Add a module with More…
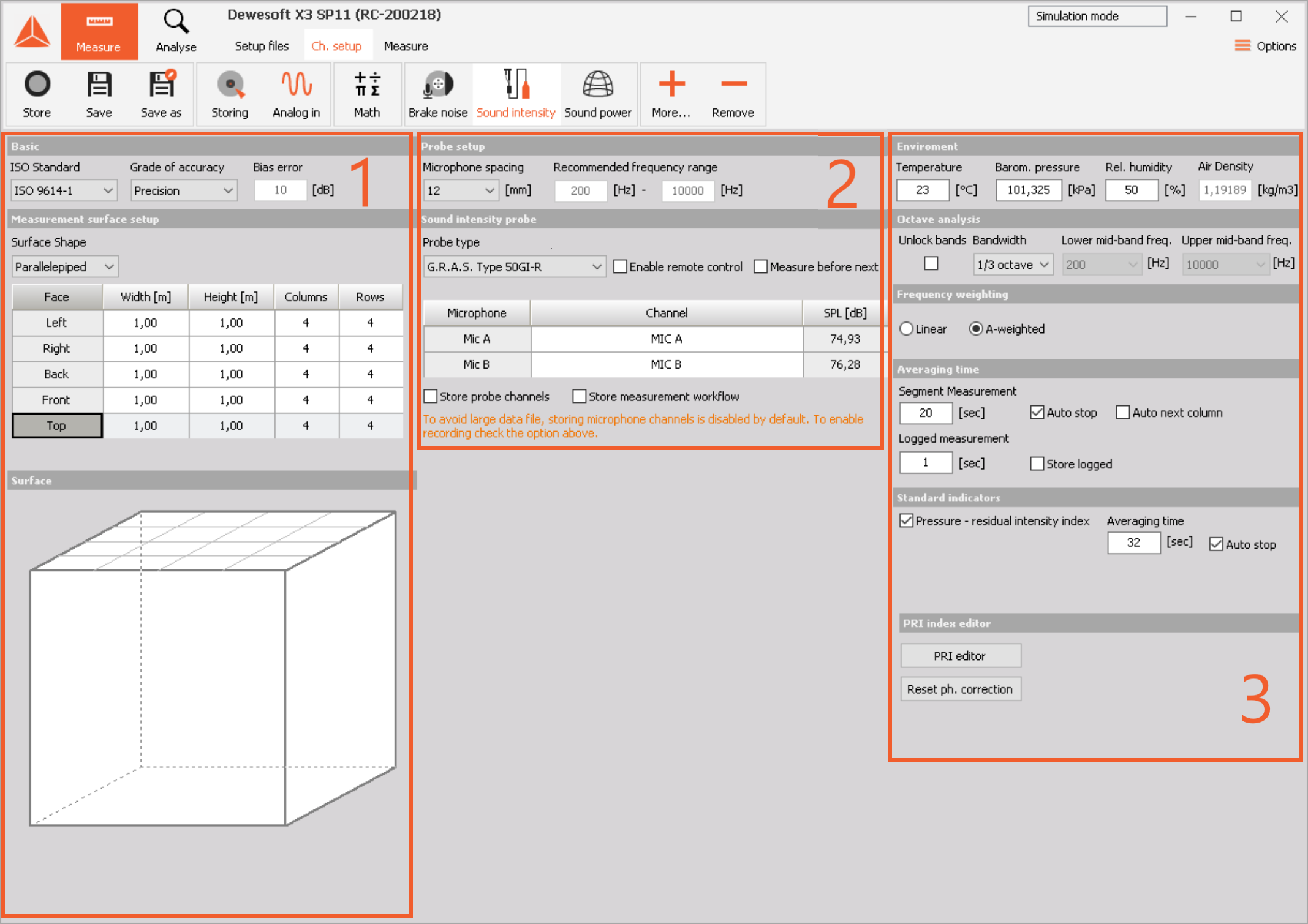1308x924 pixels. pyautogui.click(x=671, y=94)
